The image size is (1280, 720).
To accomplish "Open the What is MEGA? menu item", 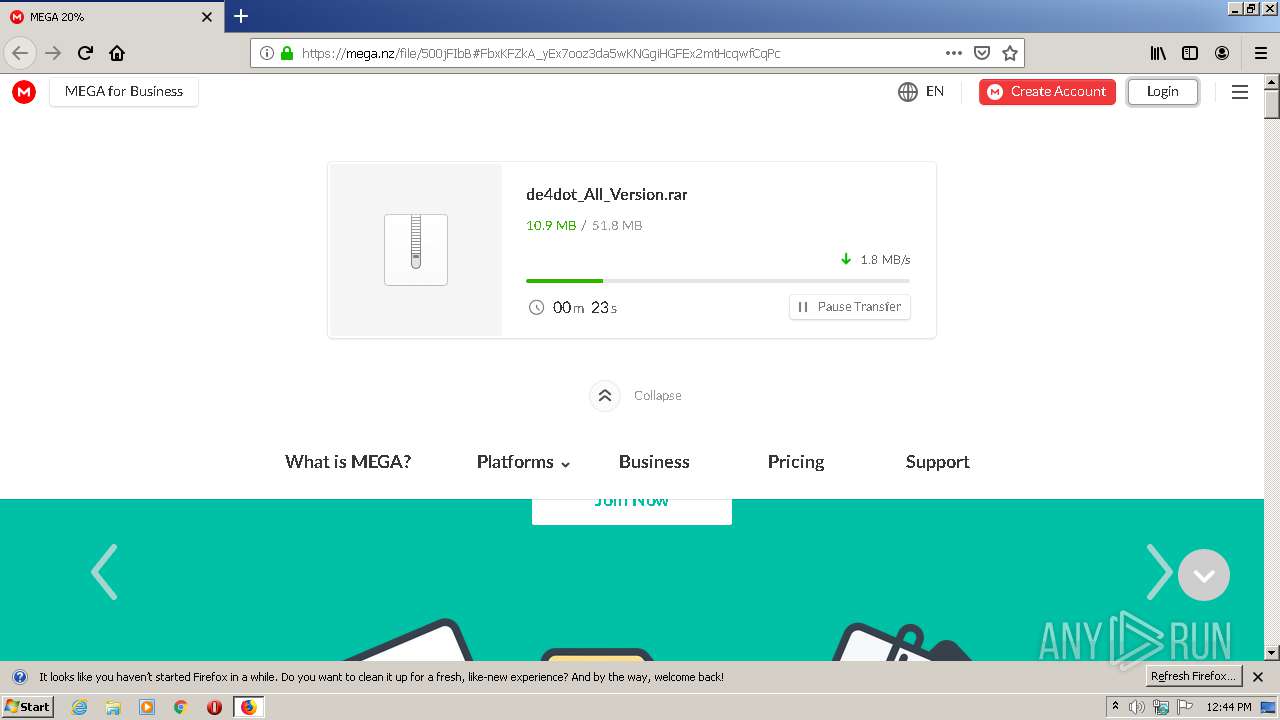I will [x=348, y=462].
